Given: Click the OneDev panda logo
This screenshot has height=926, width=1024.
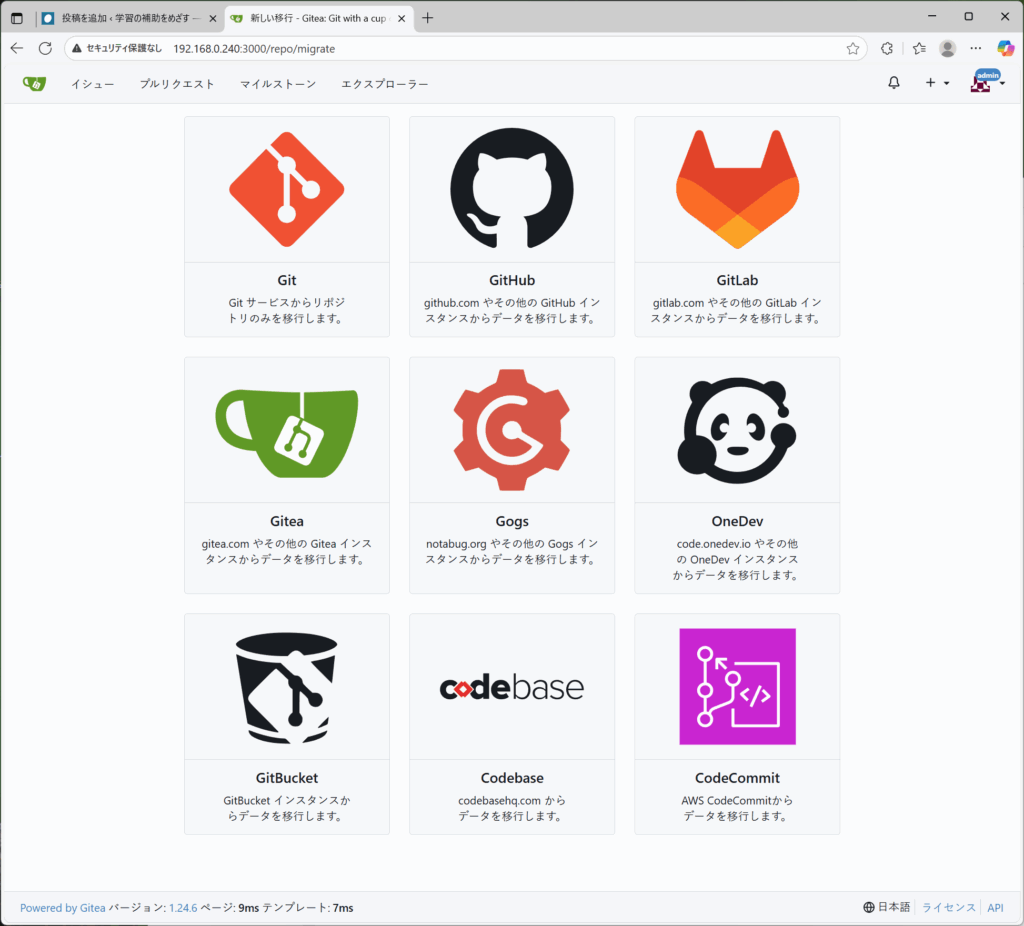Looking at the screenshot, I should (x=737, y=431).
